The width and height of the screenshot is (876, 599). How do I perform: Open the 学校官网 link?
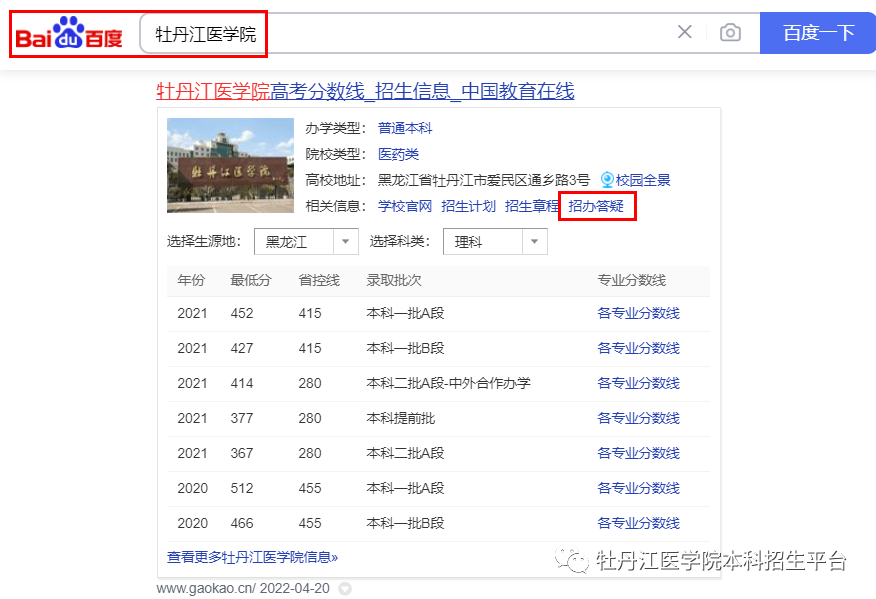(x=404, y=206)
